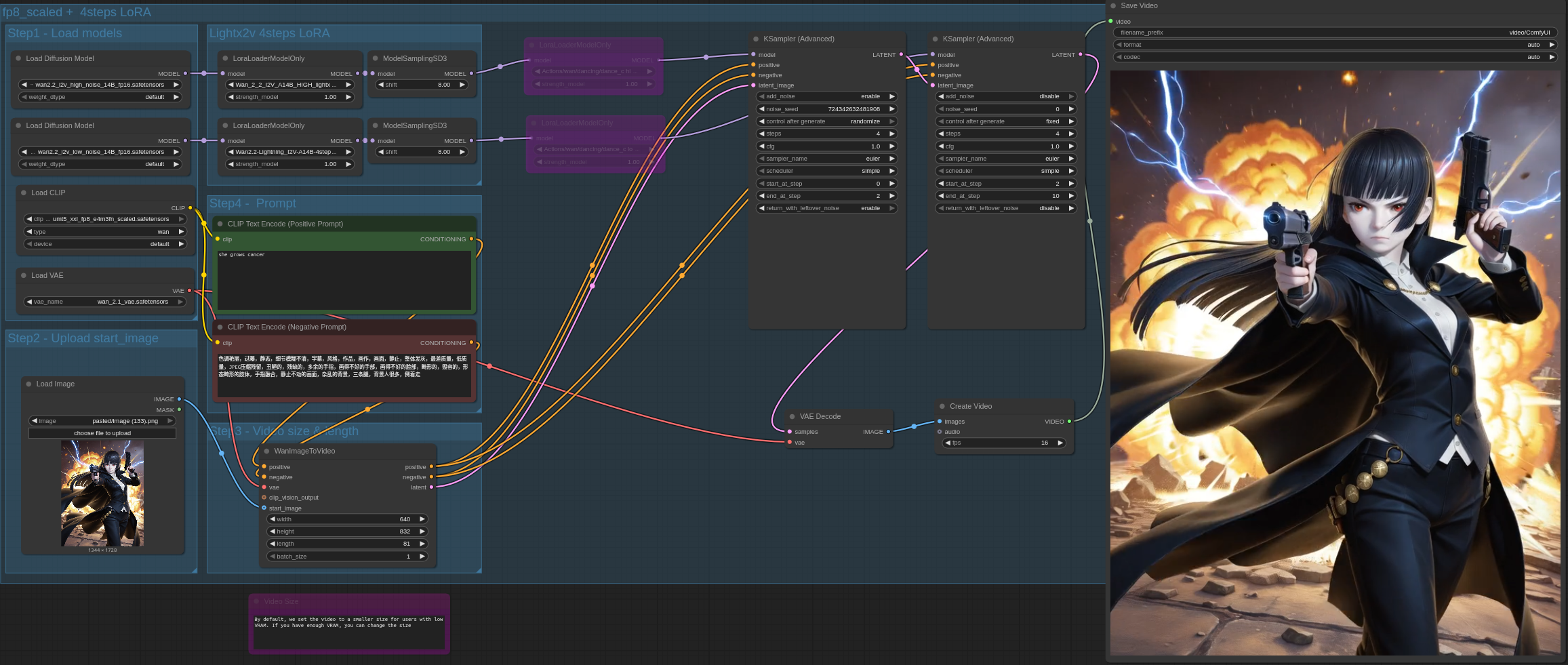Open control after generate dropdown set to randomize
The width and height of the screenshot is (1568, 665).
[826, 121]
